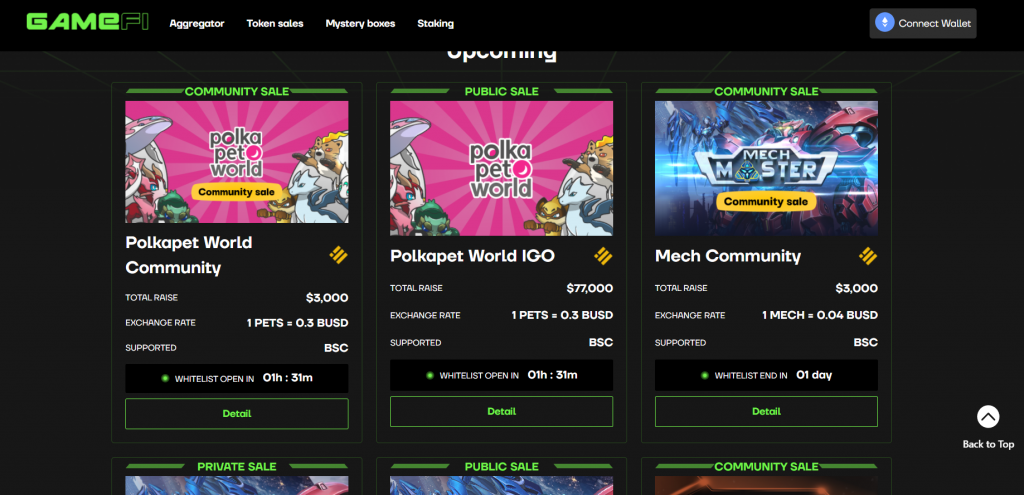Open Polkapet World Community banner image
This screenshot has width=1024, height=495.
coord(236,162)
